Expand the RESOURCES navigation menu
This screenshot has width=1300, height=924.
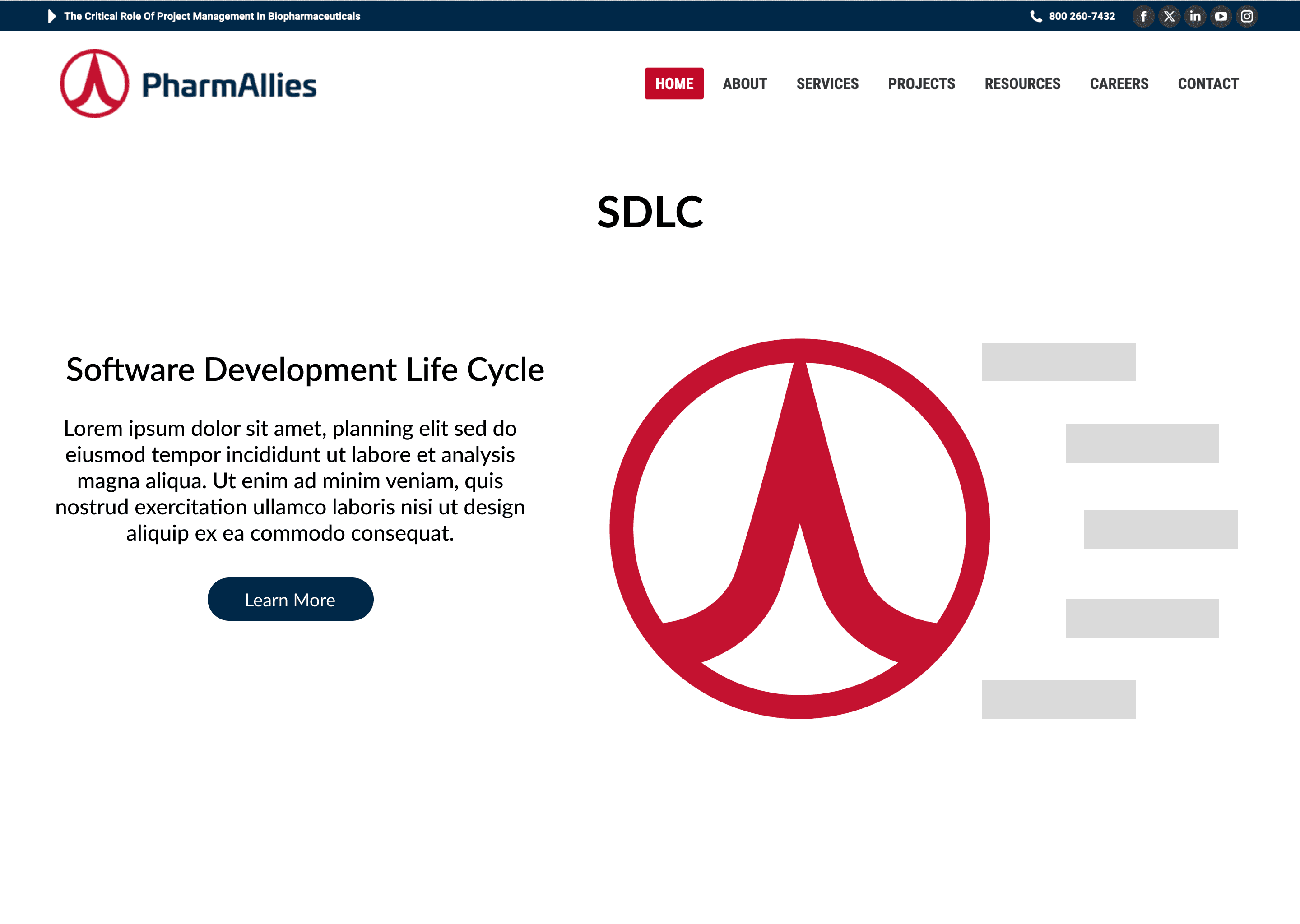pos(1022,83)
